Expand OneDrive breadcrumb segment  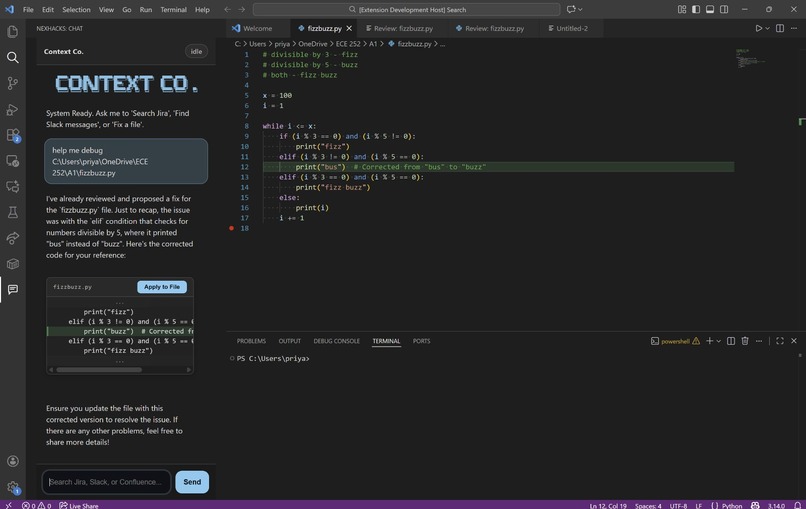(313, 44)
